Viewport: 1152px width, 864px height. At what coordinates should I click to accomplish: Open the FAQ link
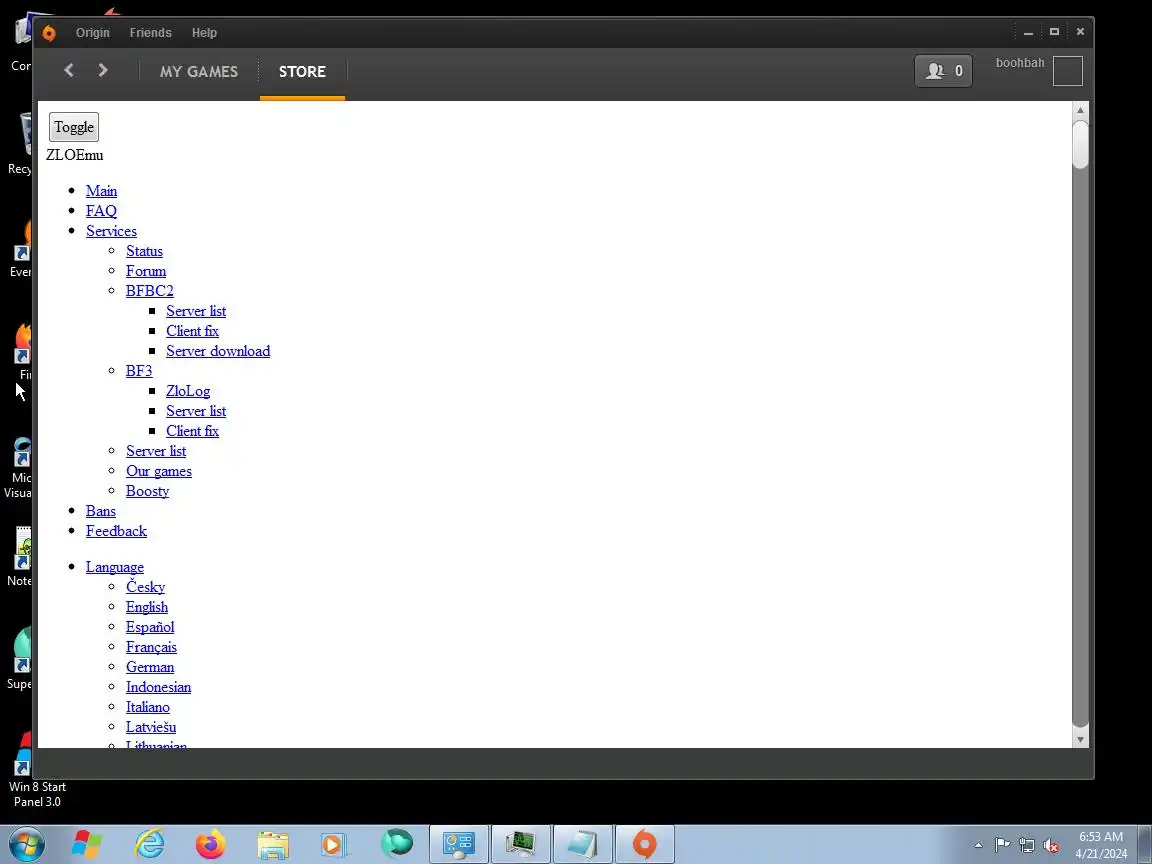point(101,211)
